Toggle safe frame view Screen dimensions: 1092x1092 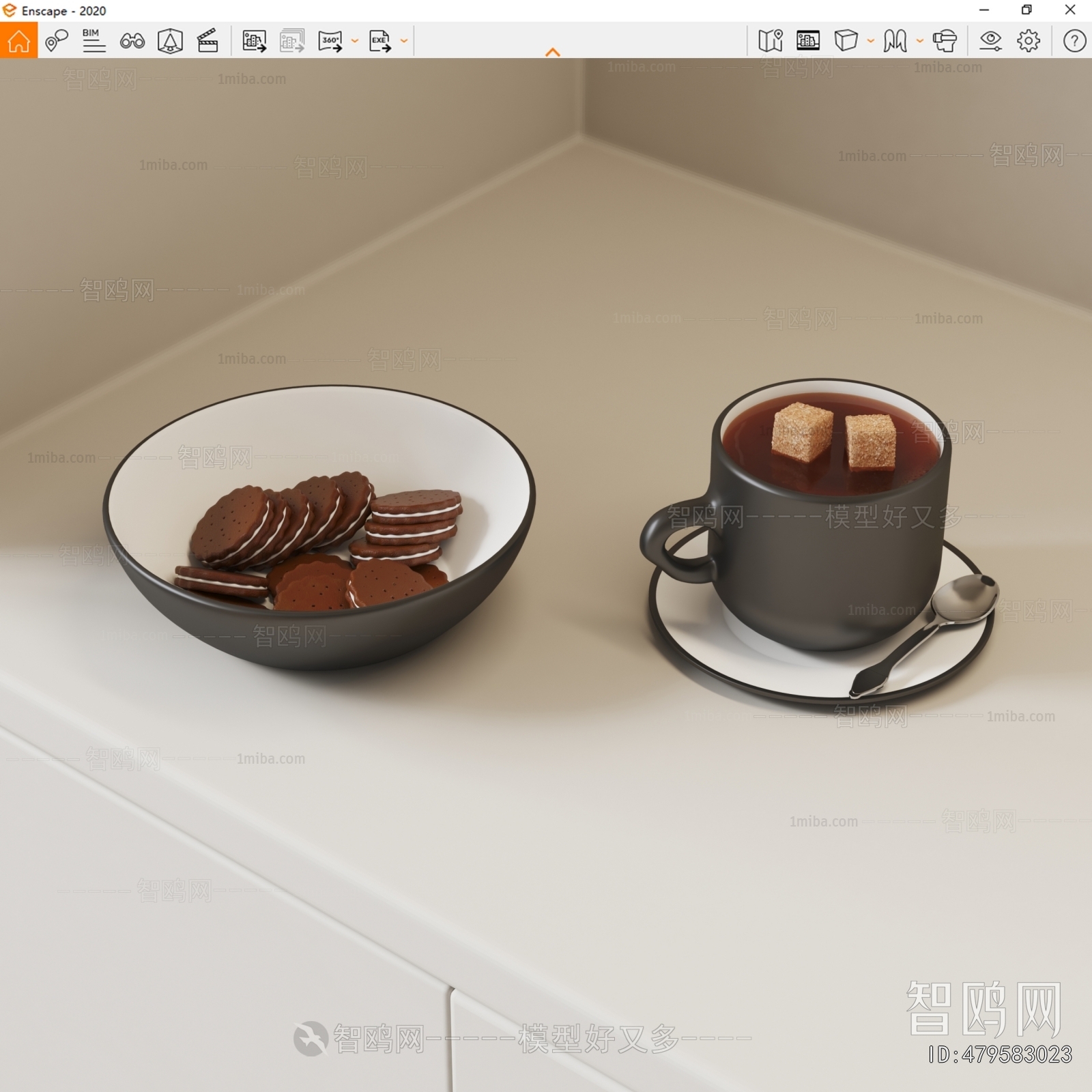pos(808,41)
